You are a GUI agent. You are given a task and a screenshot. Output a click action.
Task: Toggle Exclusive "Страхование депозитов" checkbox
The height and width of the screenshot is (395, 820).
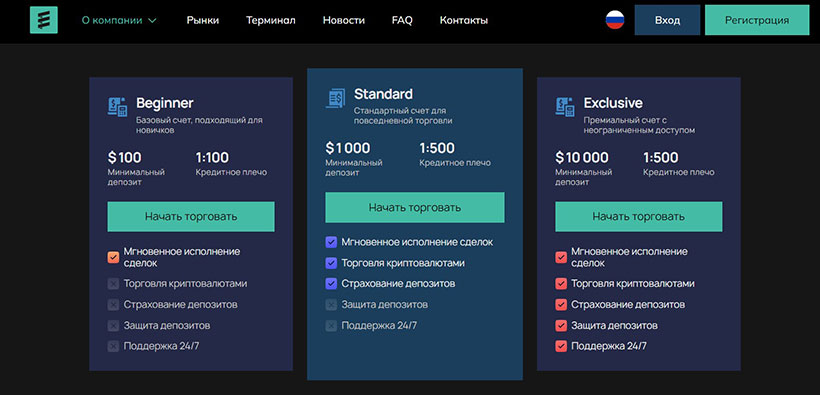pos(561,304)
